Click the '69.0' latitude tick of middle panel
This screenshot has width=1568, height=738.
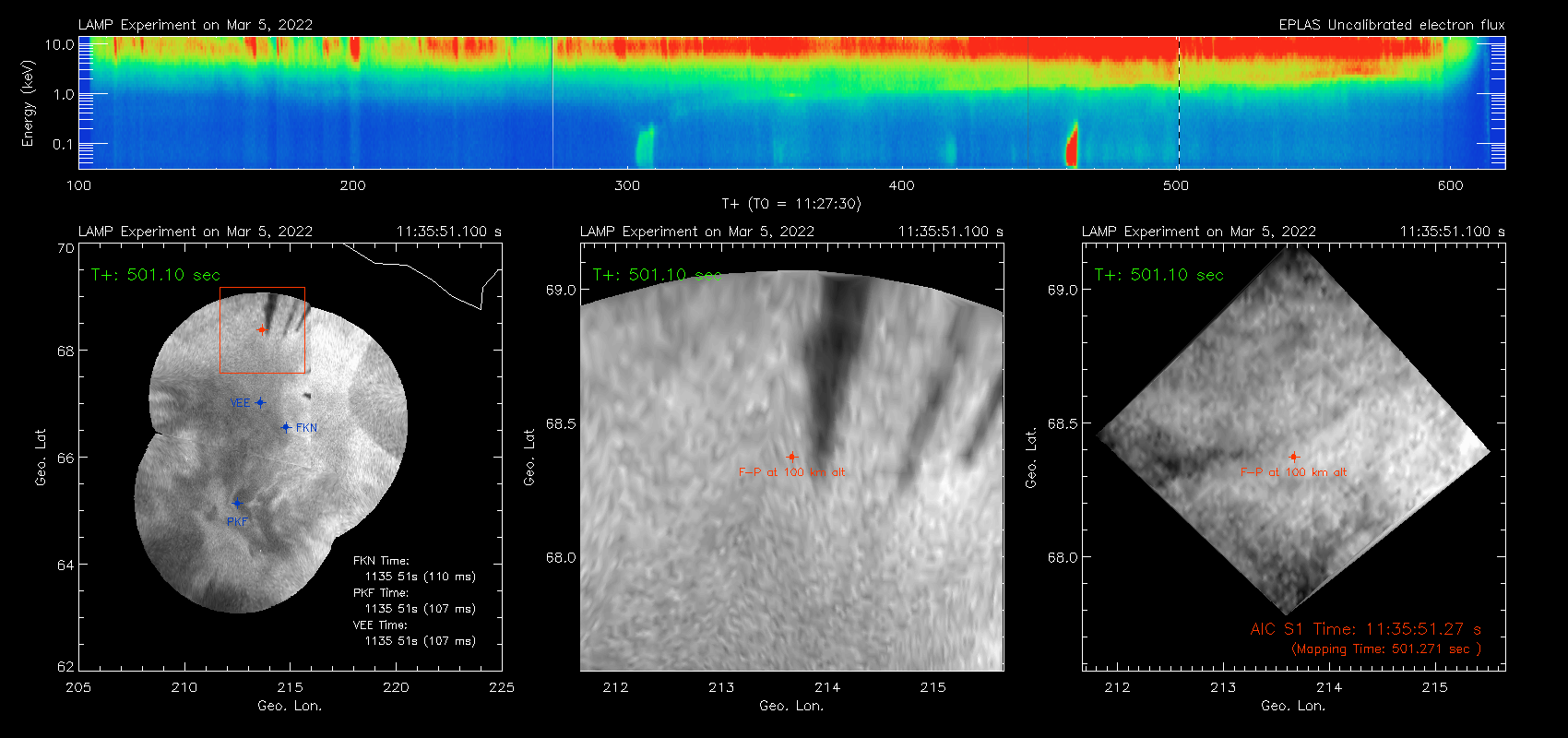click(x=561, y=290)
